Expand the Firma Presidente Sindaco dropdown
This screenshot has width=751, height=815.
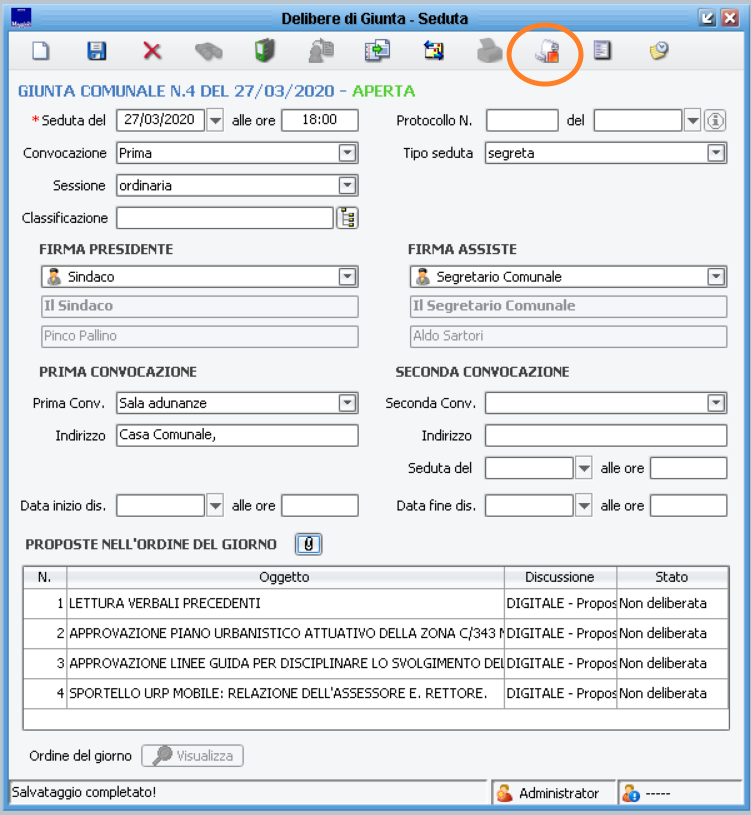tap(347, 277)
